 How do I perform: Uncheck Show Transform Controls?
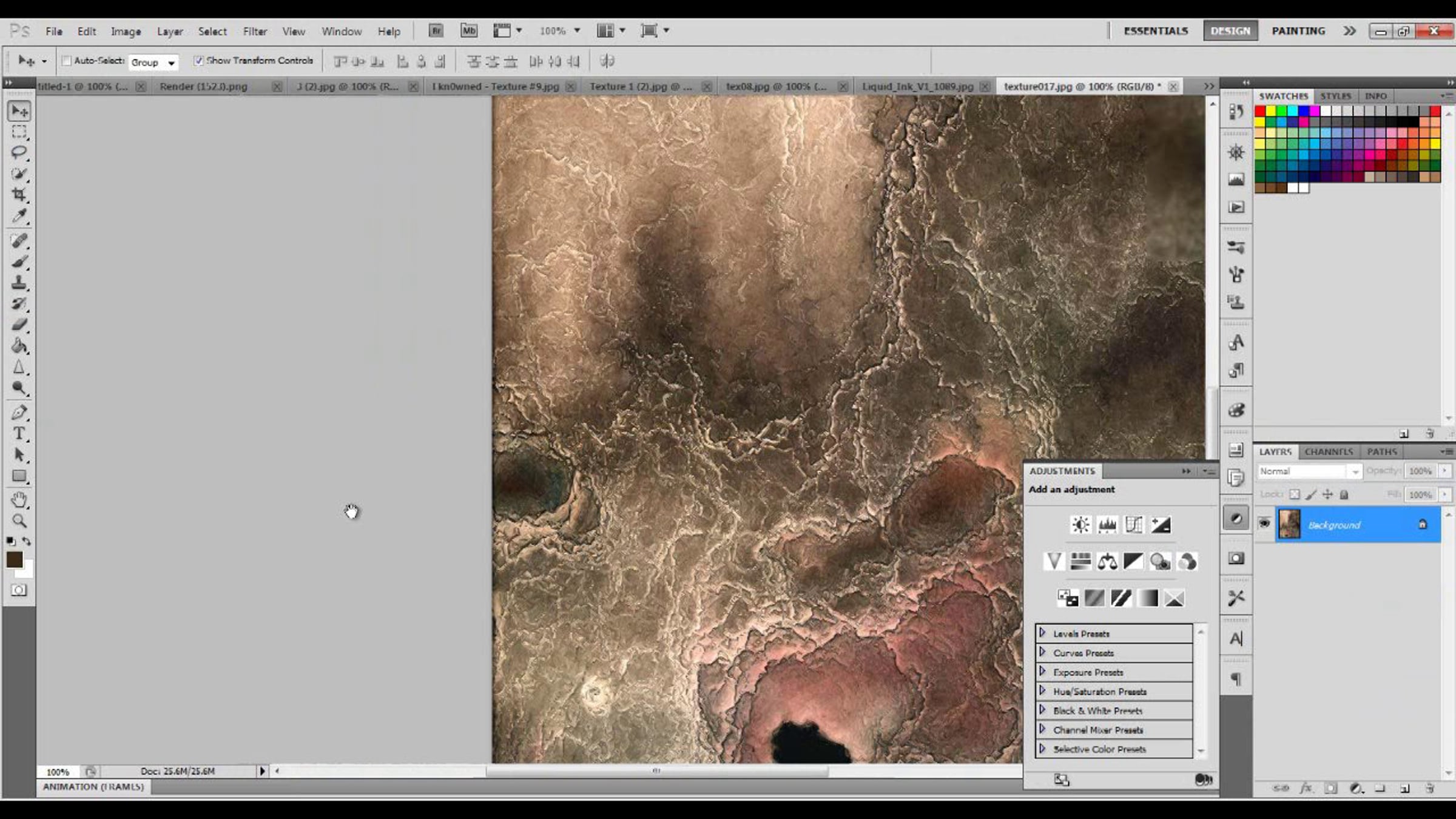(198, 61)
